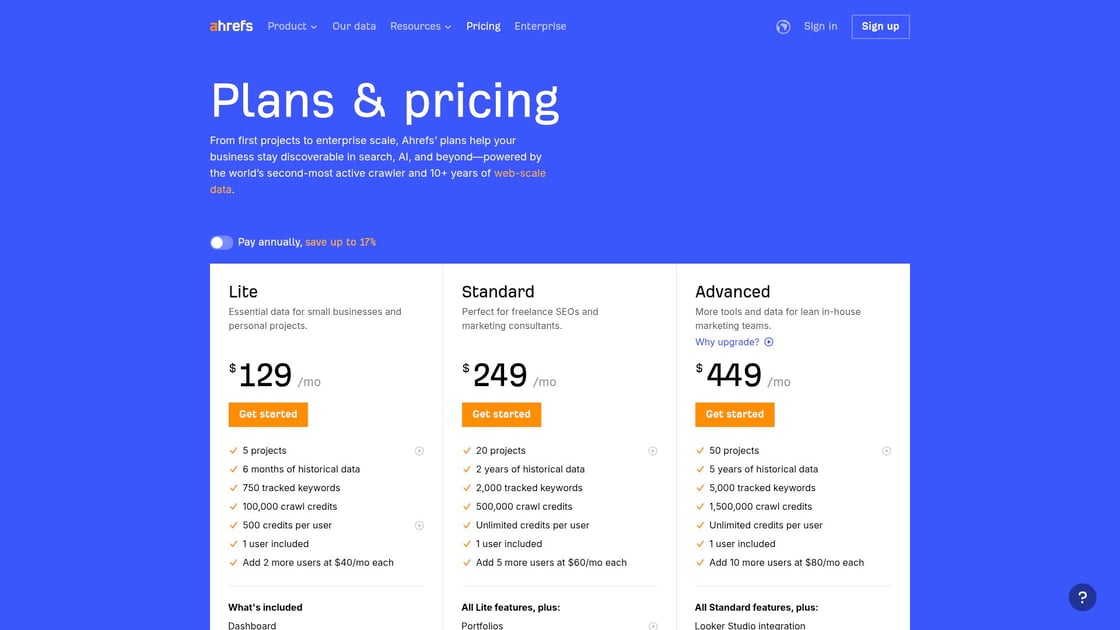Play the Why upgrade video icon
1120x630 pixels.
coord(769,342)
